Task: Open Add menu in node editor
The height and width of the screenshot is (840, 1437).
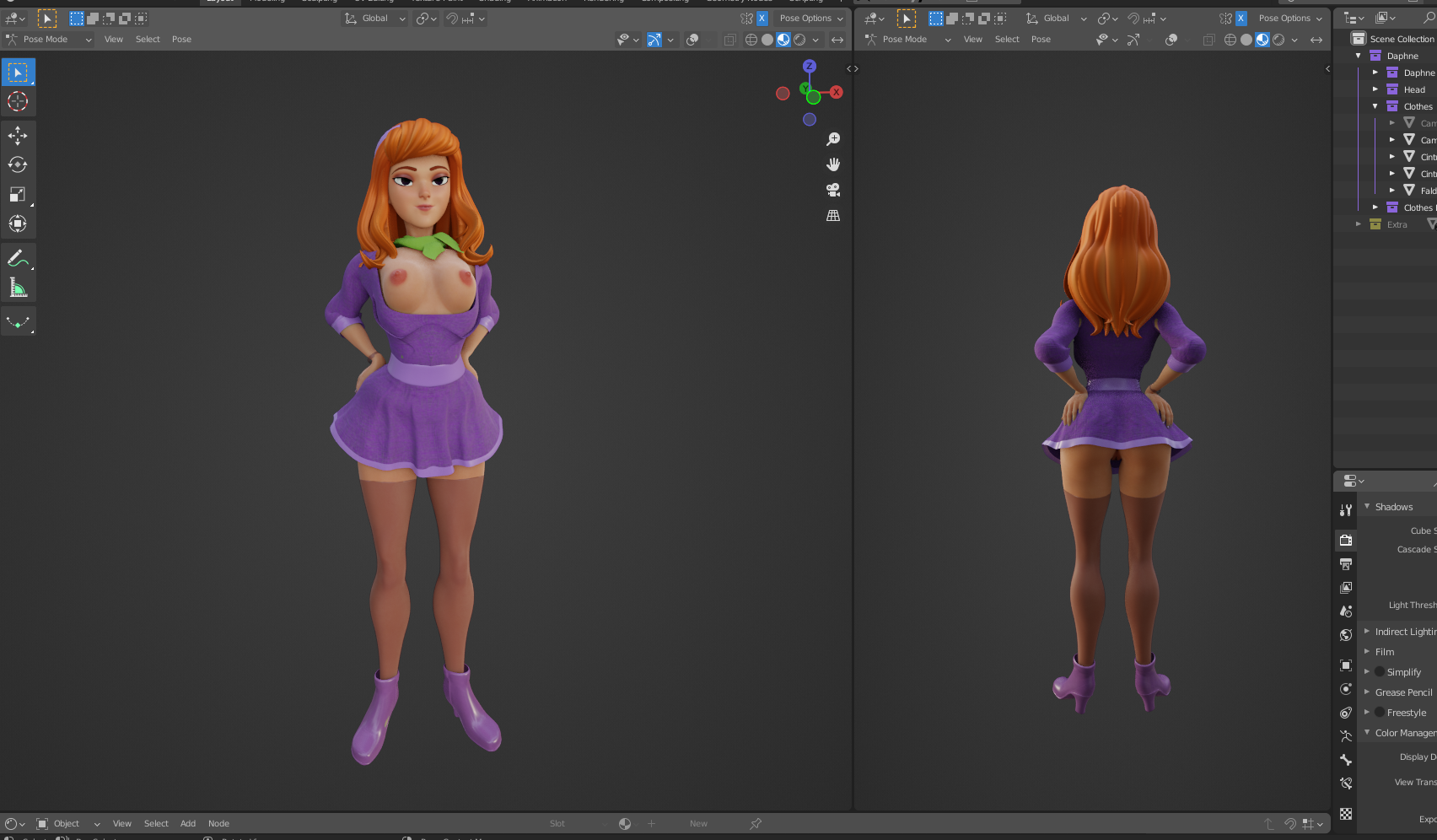Action: 188,824
